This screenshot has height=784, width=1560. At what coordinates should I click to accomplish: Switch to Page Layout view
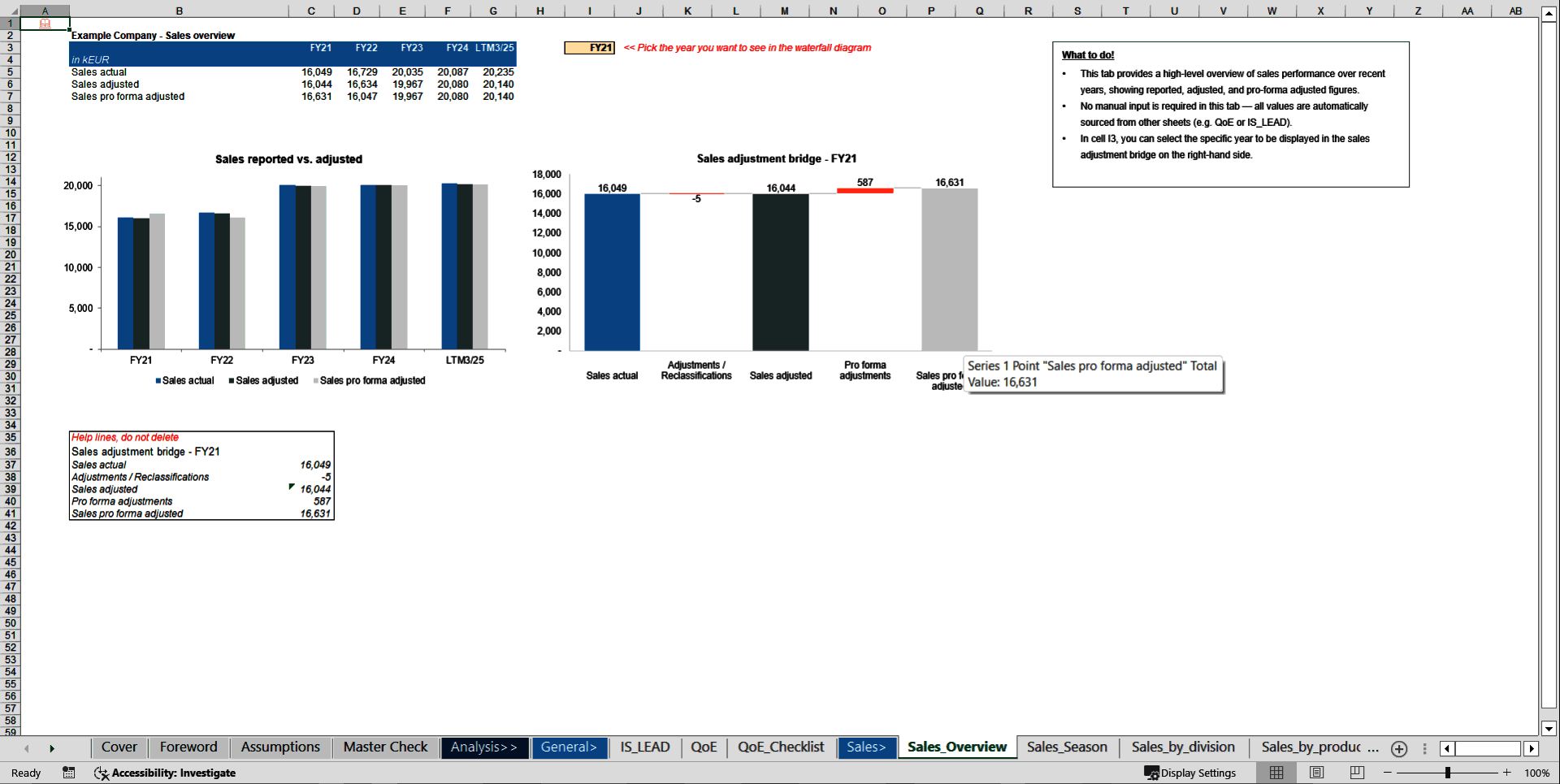1316,773
